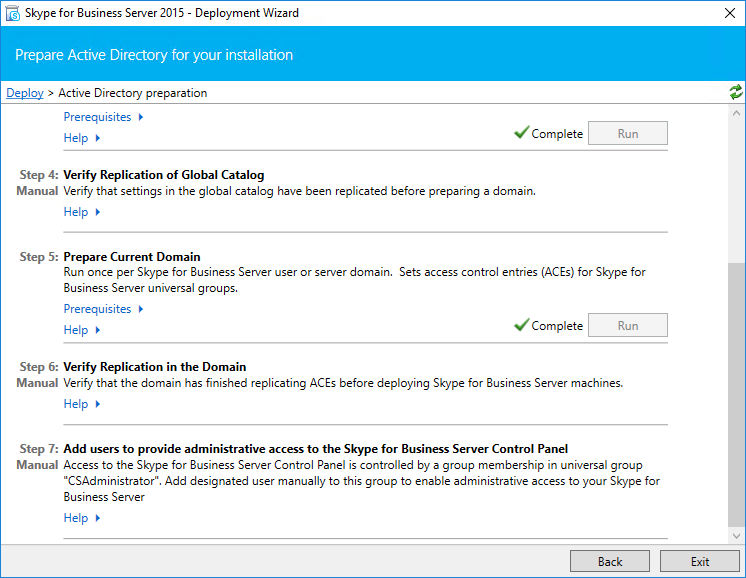
Task: Click the green Complete checkmark for Step 5
Action: [521, 324]
